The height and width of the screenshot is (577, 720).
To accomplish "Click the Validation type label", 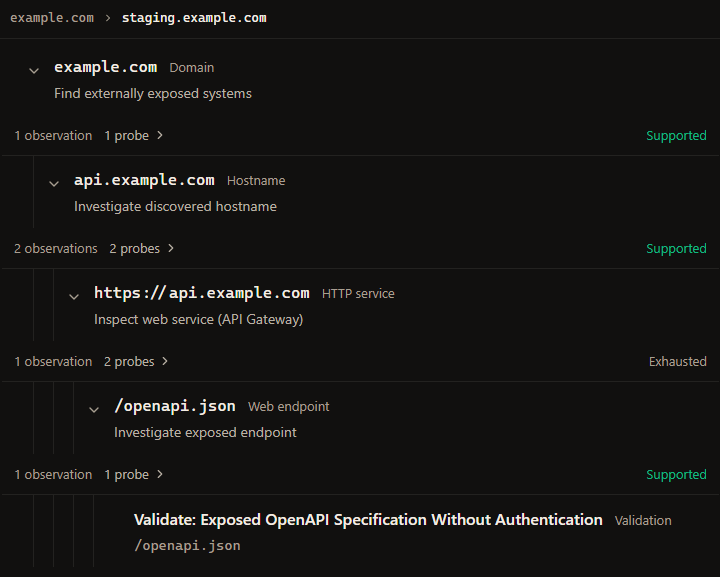I will click(643, 520).
